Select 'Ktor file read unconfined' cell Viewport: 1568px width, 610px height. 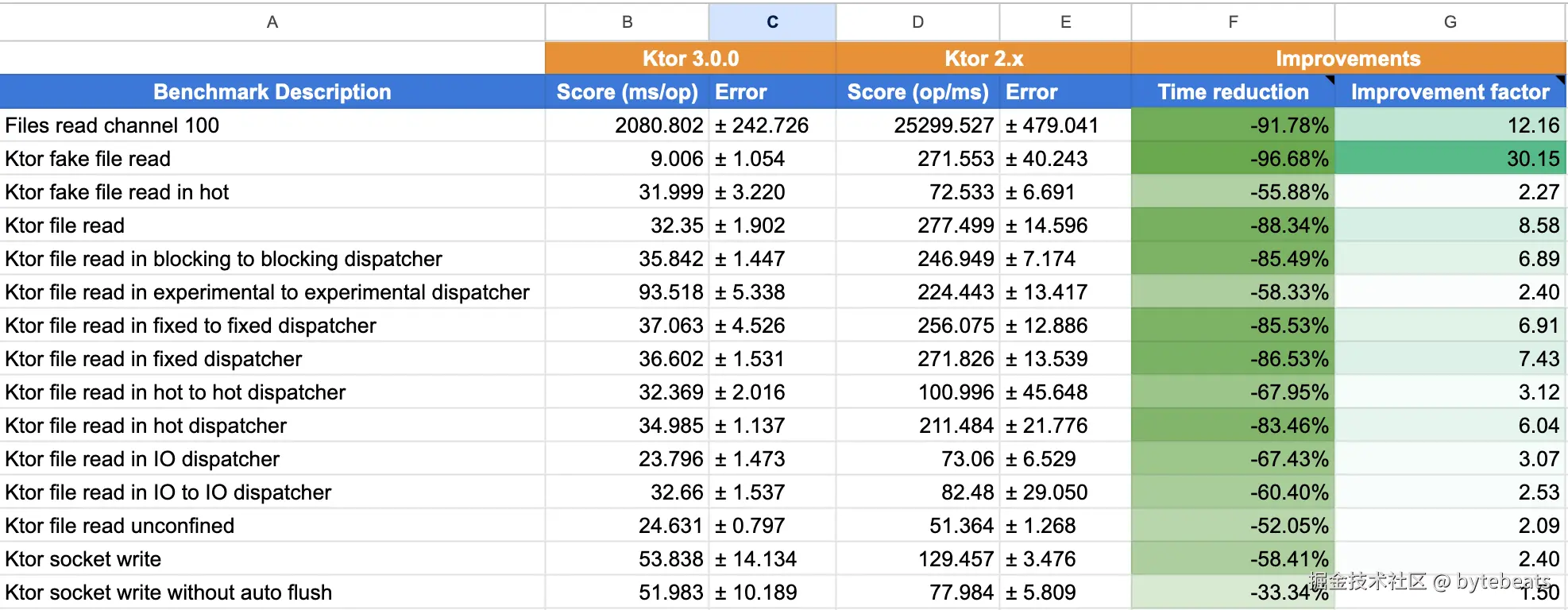272,526
